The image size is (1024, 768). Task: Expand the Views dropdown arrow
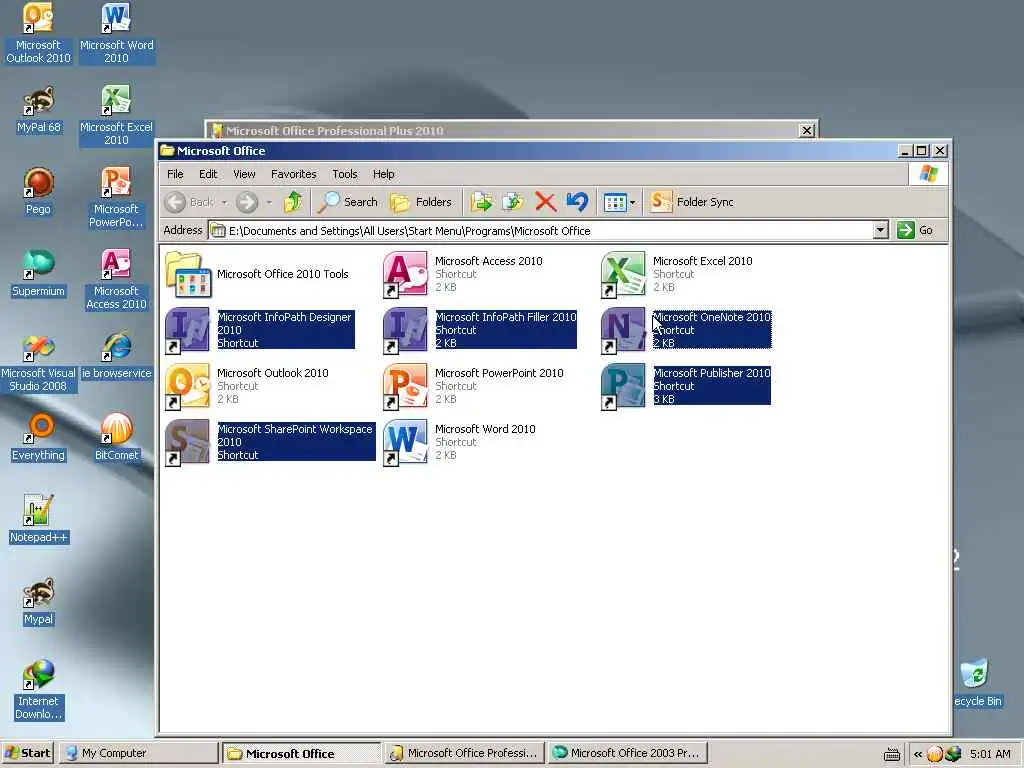632,202
